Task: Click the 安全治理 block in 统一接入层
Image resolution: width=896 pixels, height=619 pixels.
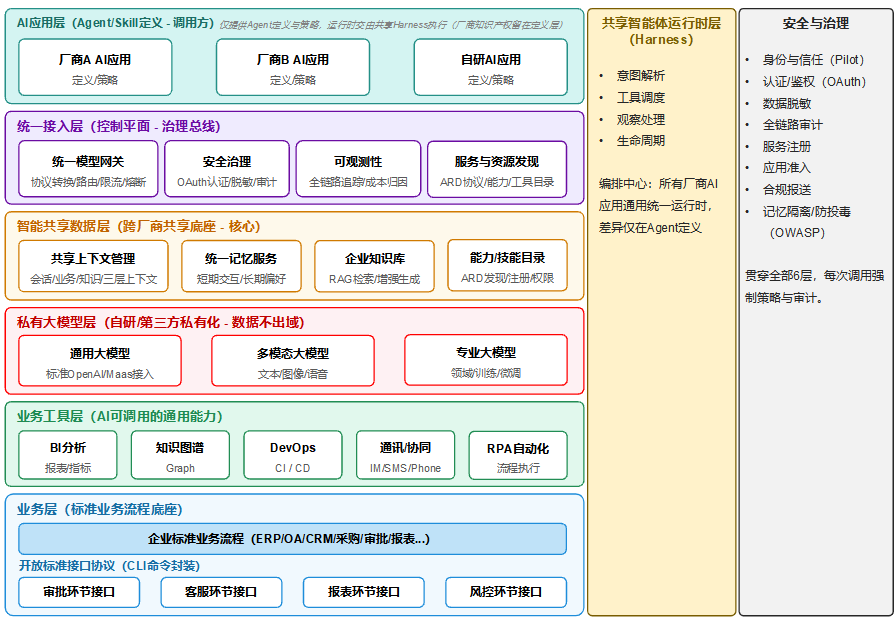Action: tap(227, 169)
